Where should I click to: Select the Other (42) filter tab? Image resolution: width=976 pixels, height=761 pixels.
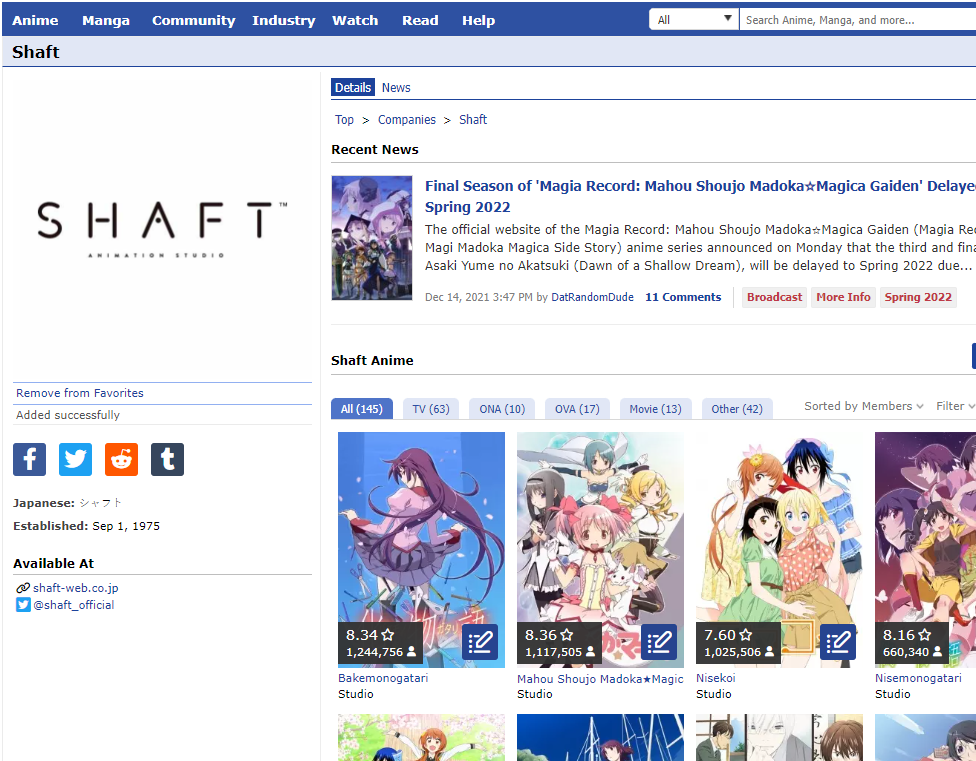737,409
